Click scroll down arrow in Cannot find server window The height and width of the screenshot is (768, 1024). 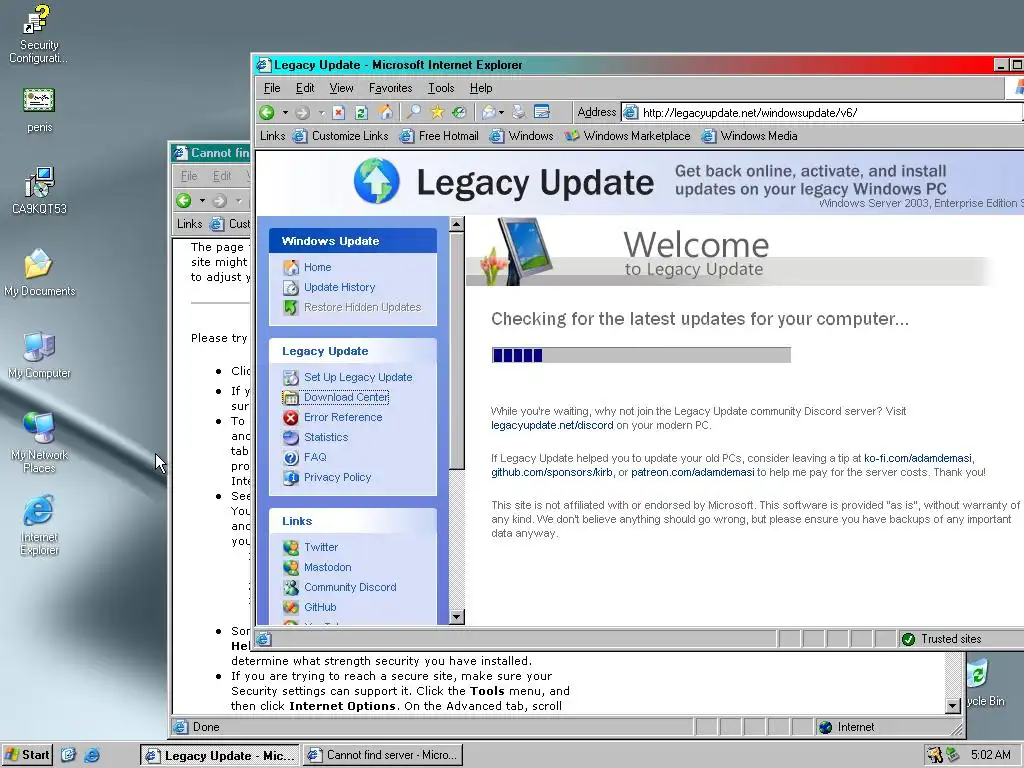pyautogui.click(x=953, y=705)
